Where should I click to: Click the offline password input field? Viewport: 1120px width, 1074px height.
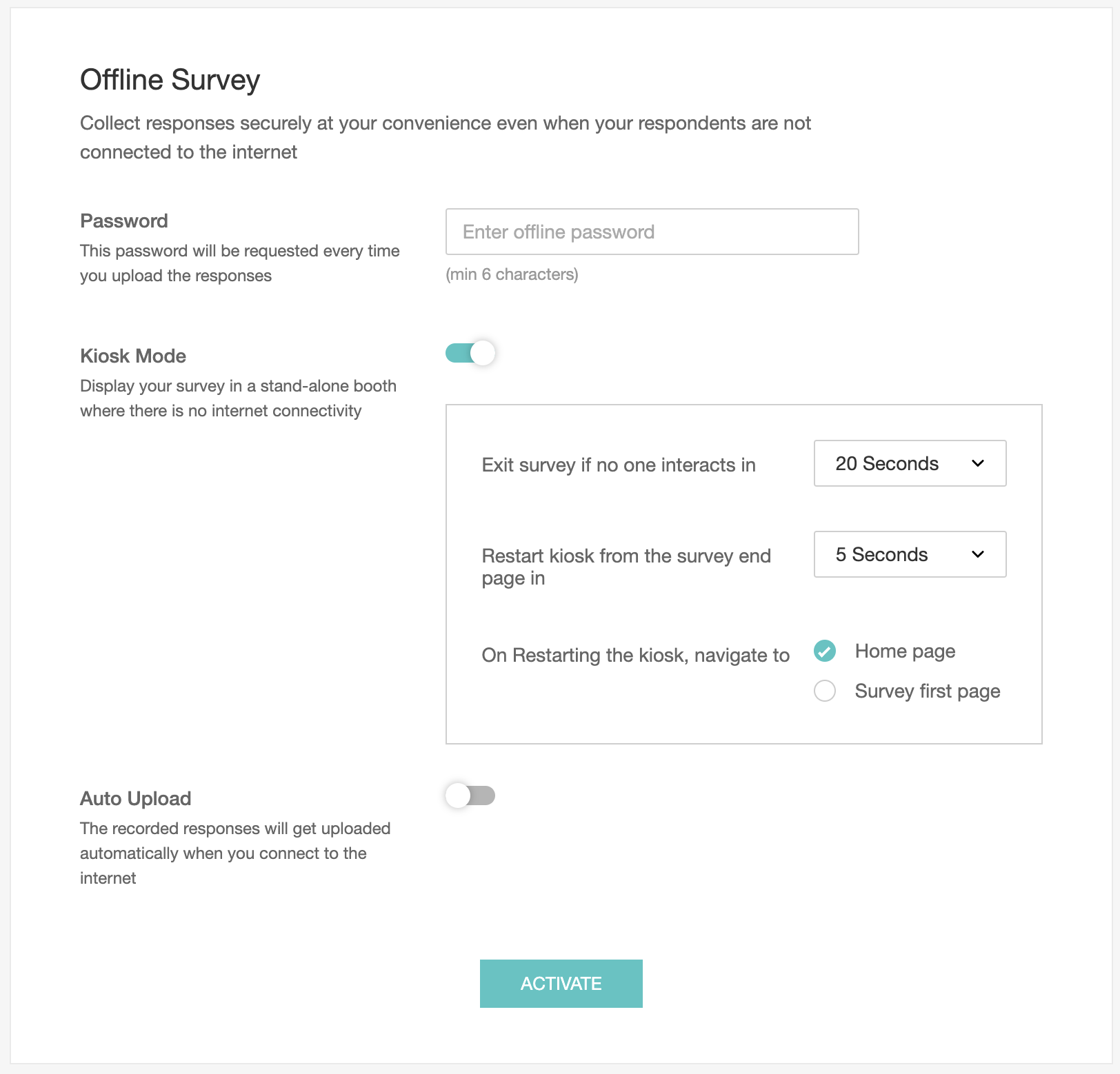point(652,232)
